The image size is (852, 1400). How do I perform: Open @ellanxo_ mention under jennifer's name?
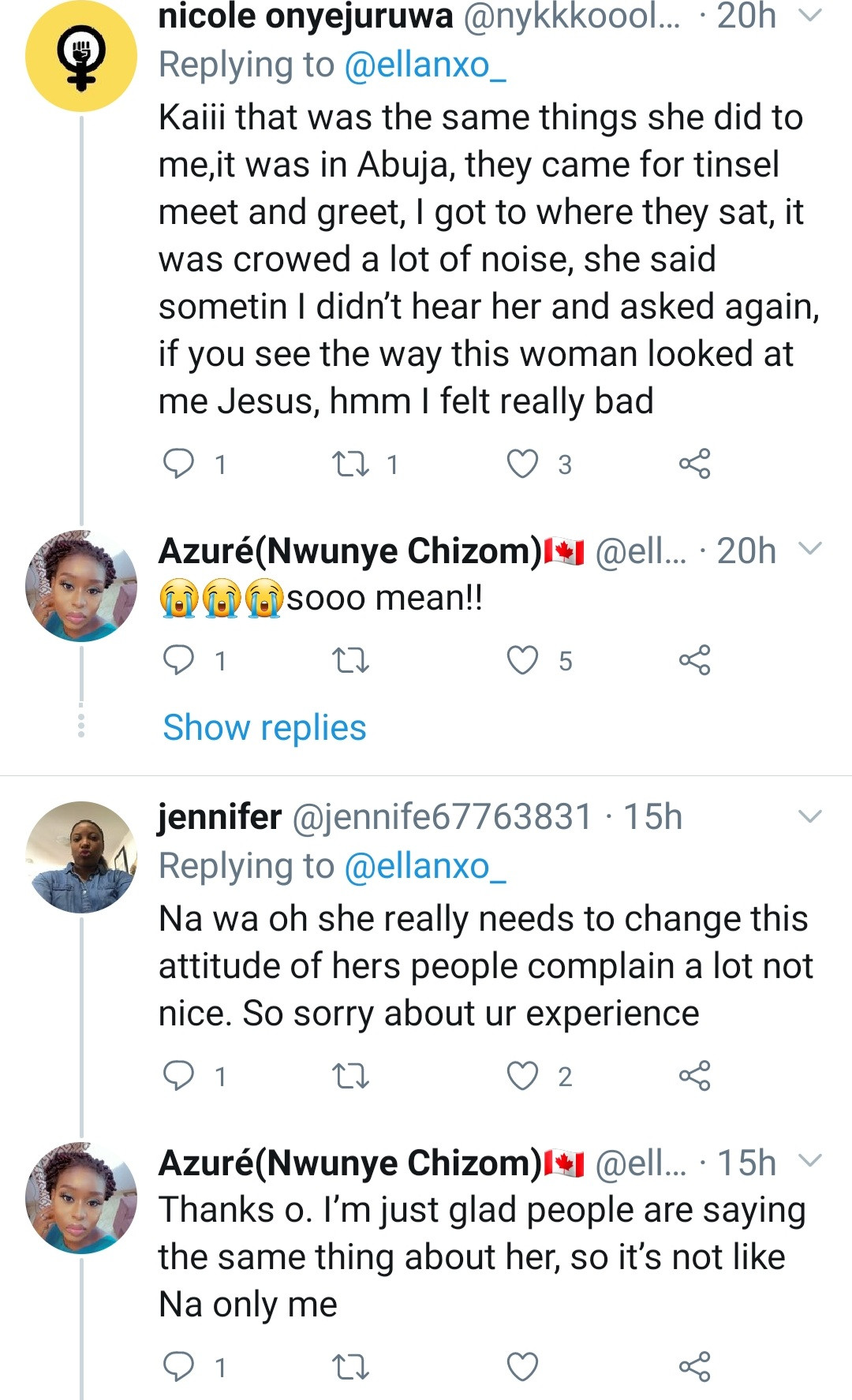(425, 866)
